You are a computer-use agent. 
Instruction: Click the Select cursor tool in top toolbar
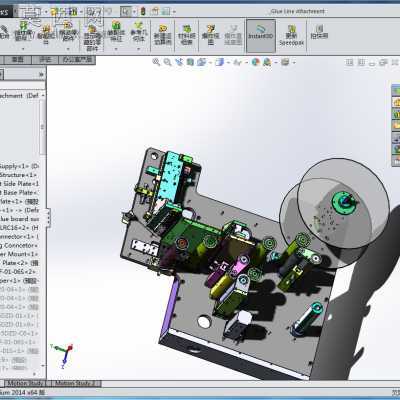click(125, 12)
